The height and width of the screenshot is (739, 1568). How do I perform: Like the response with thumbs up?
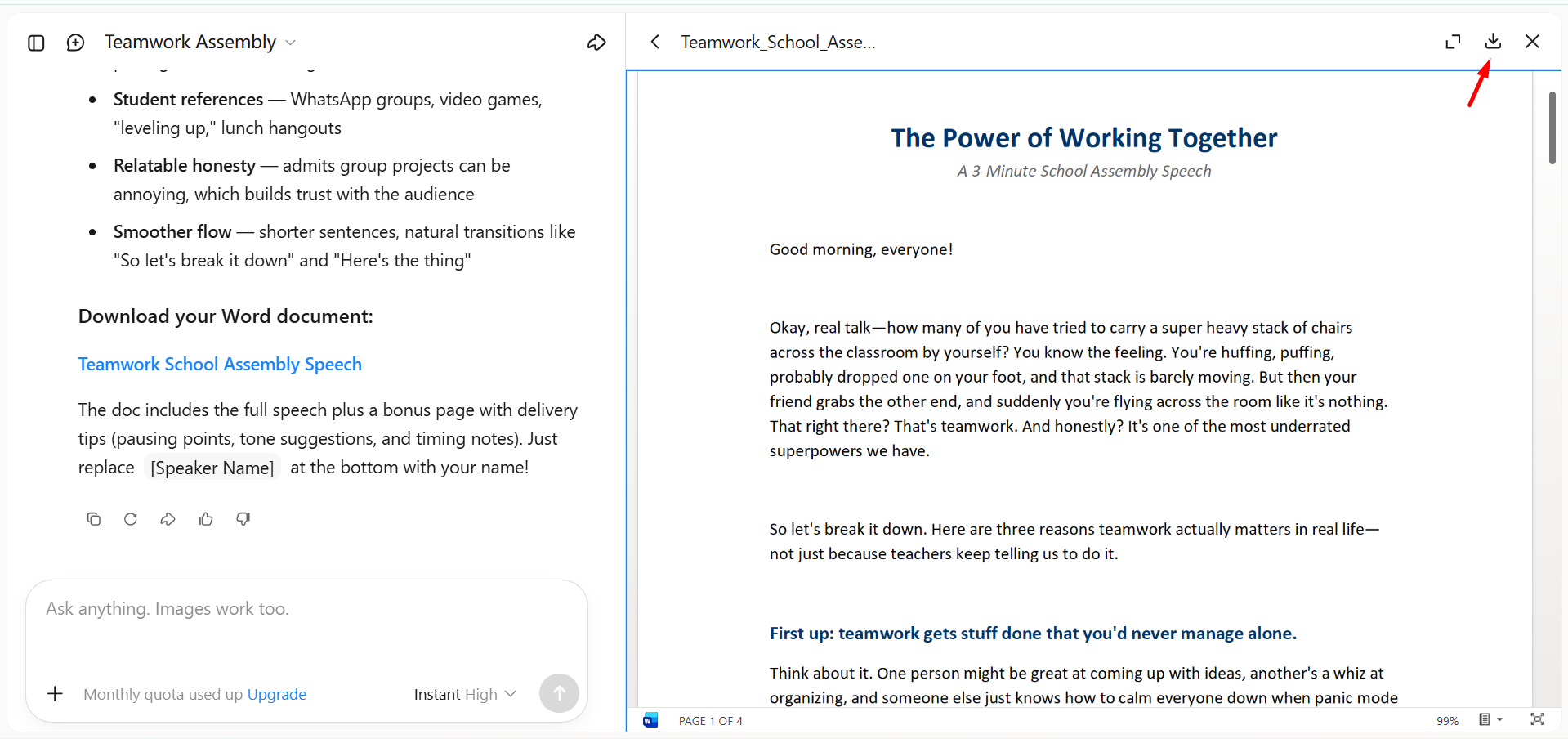point(206,519)
